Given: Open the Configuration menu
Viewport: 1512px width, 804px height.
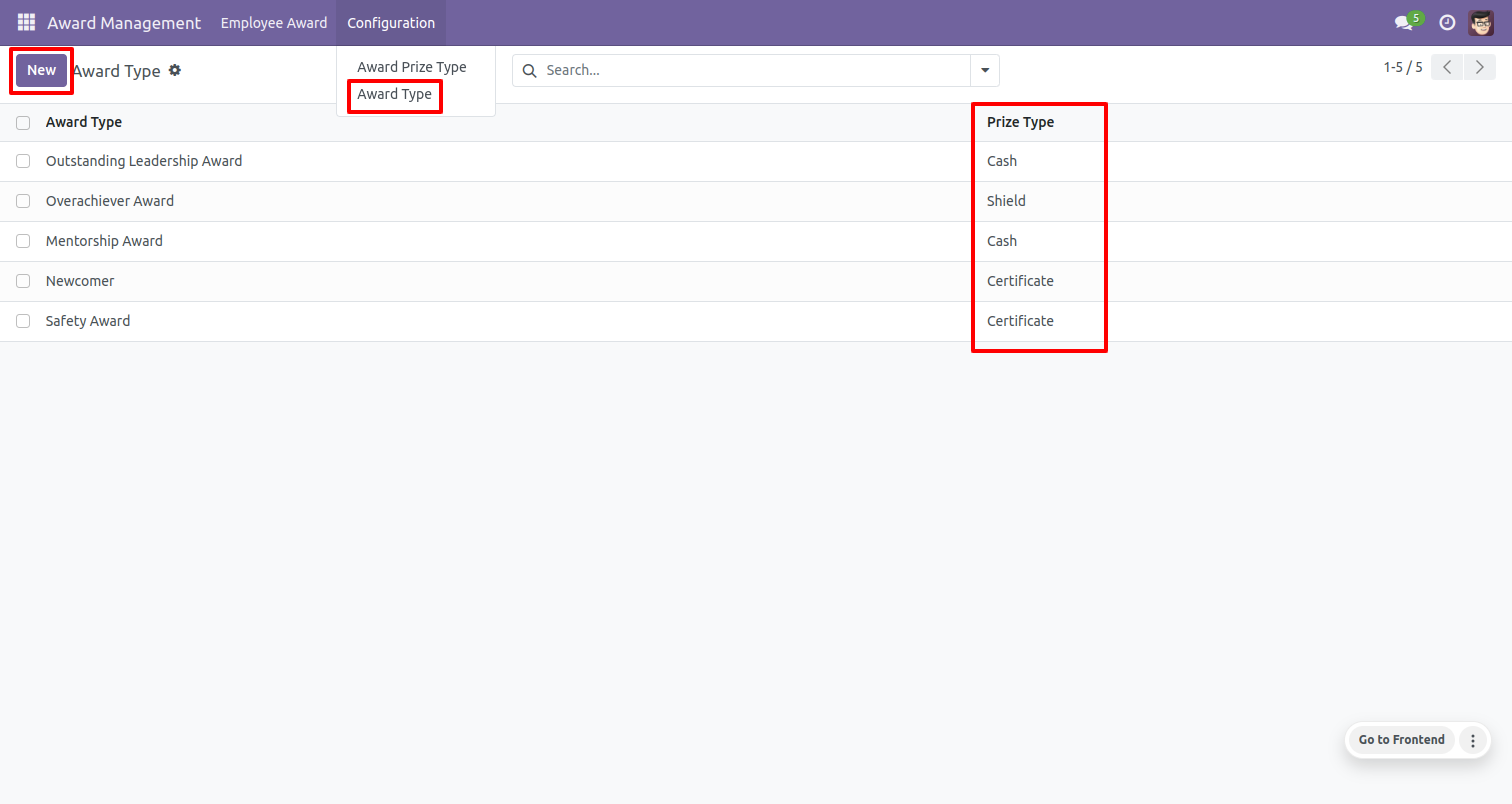Looking at the screenshot, I should [x=391, y=22].
